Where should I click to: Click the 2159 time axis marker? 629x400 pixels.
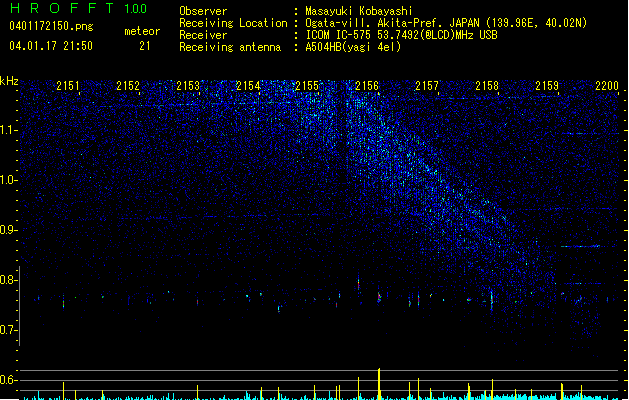pyautogui.click(x=547, y=85)
